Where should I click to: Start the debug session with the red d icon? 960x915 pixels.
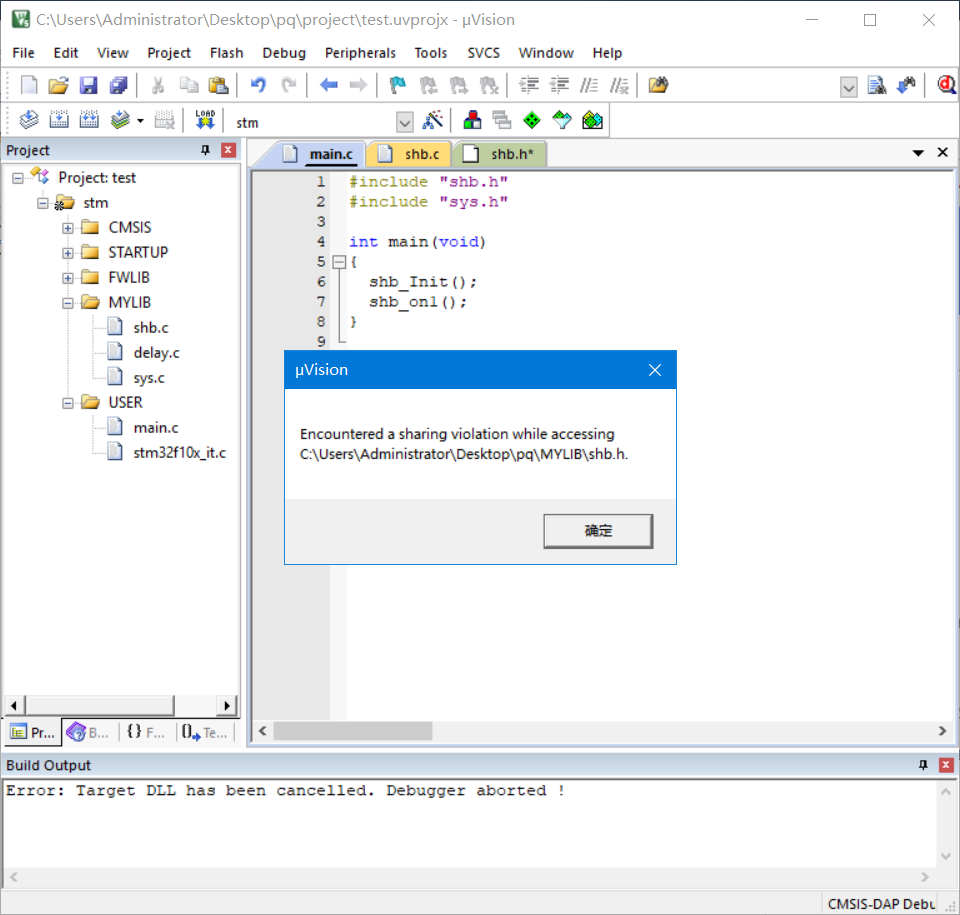[947, 85]
